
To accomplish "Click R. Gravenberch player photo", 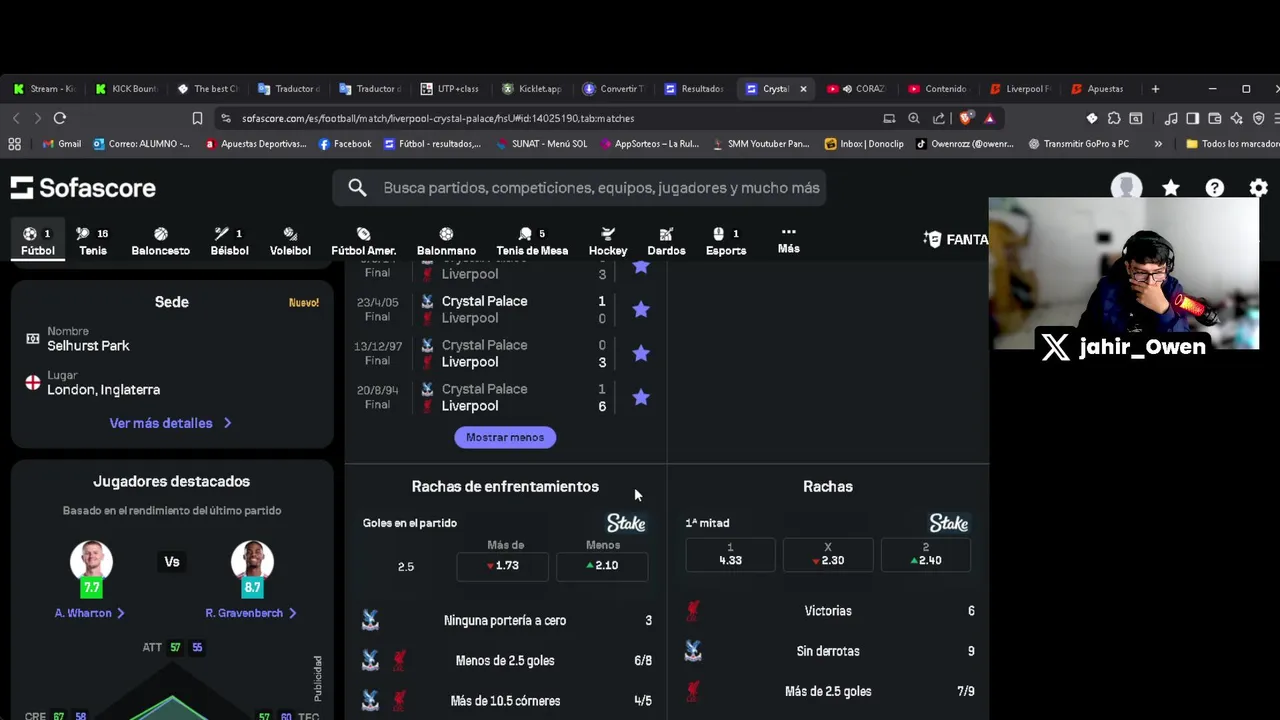I will tap(252, 561).
